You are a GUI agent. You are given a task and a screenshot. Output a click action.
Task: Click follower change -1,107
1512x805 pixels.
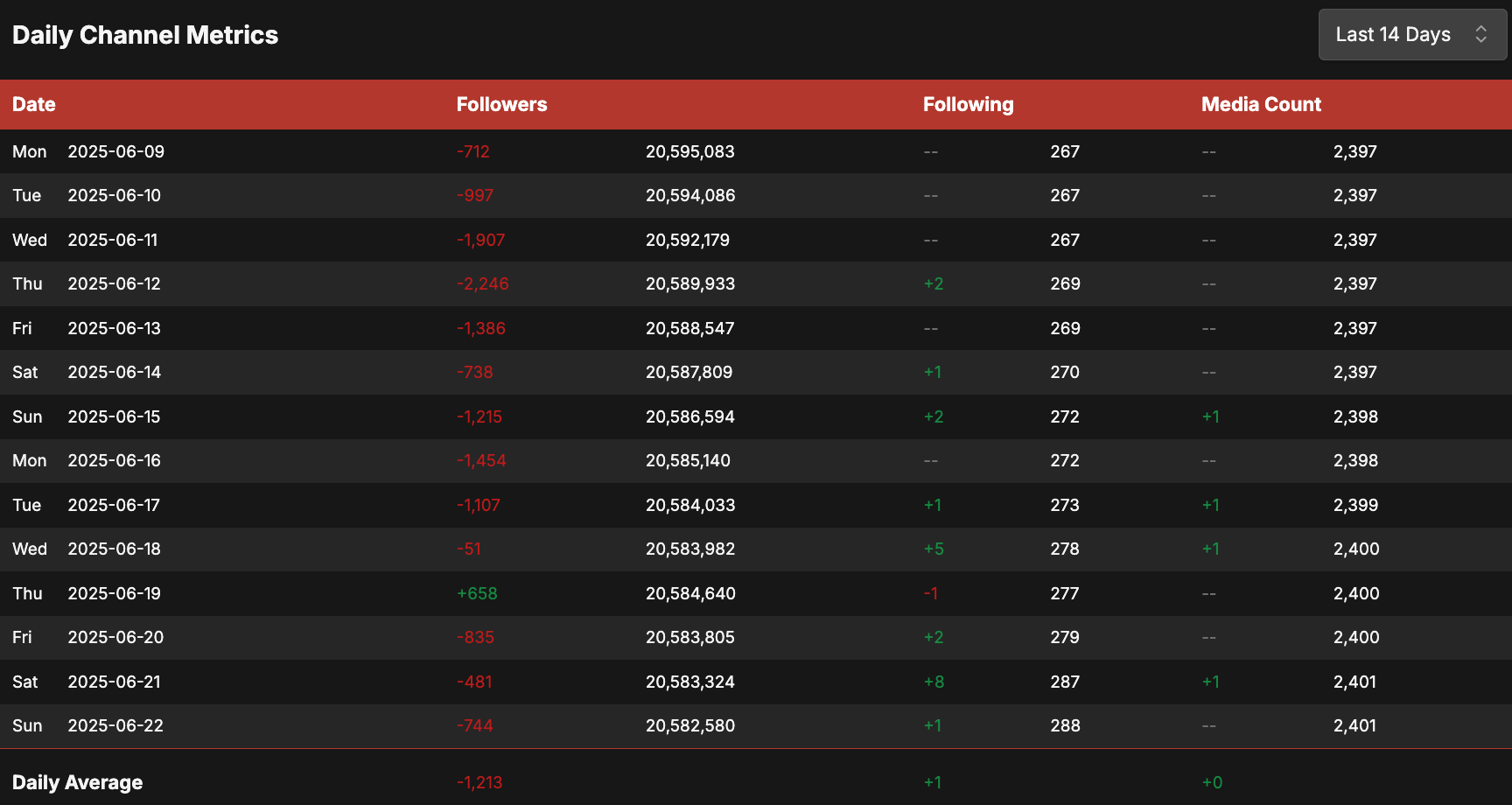479,506
